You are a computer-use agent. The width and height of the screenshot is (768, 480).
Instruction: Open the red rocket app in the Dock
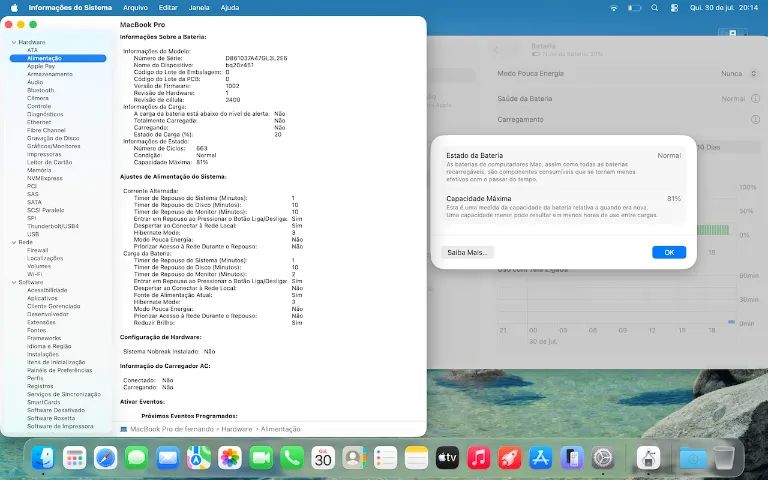[510, 458]
